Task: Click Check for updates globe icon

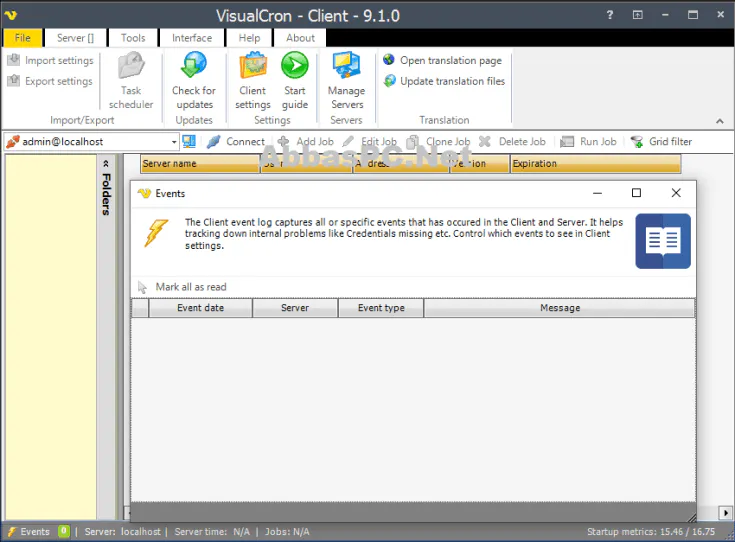Action: [x=194, y=65]
